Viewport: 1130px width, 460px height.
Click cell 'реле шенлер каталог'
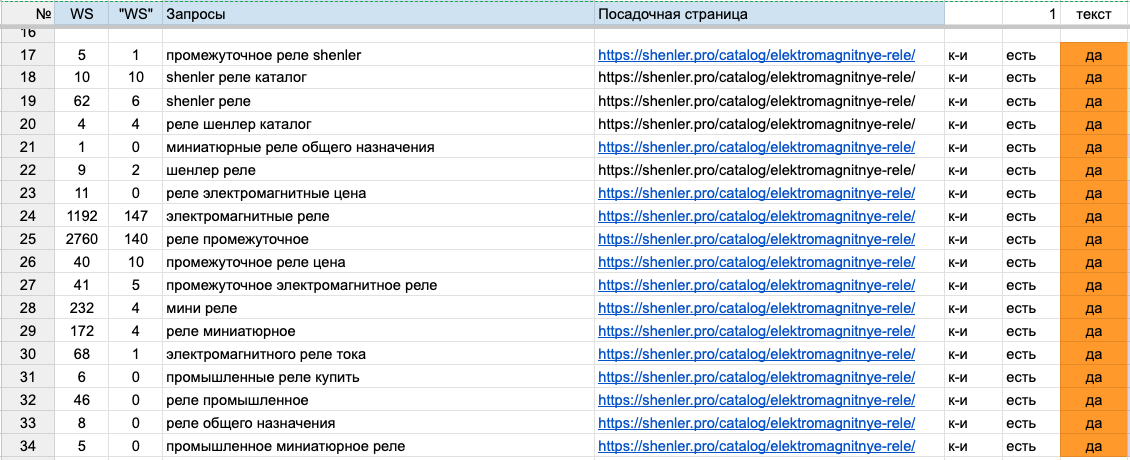pyautogui.click(x=378, y=124)
